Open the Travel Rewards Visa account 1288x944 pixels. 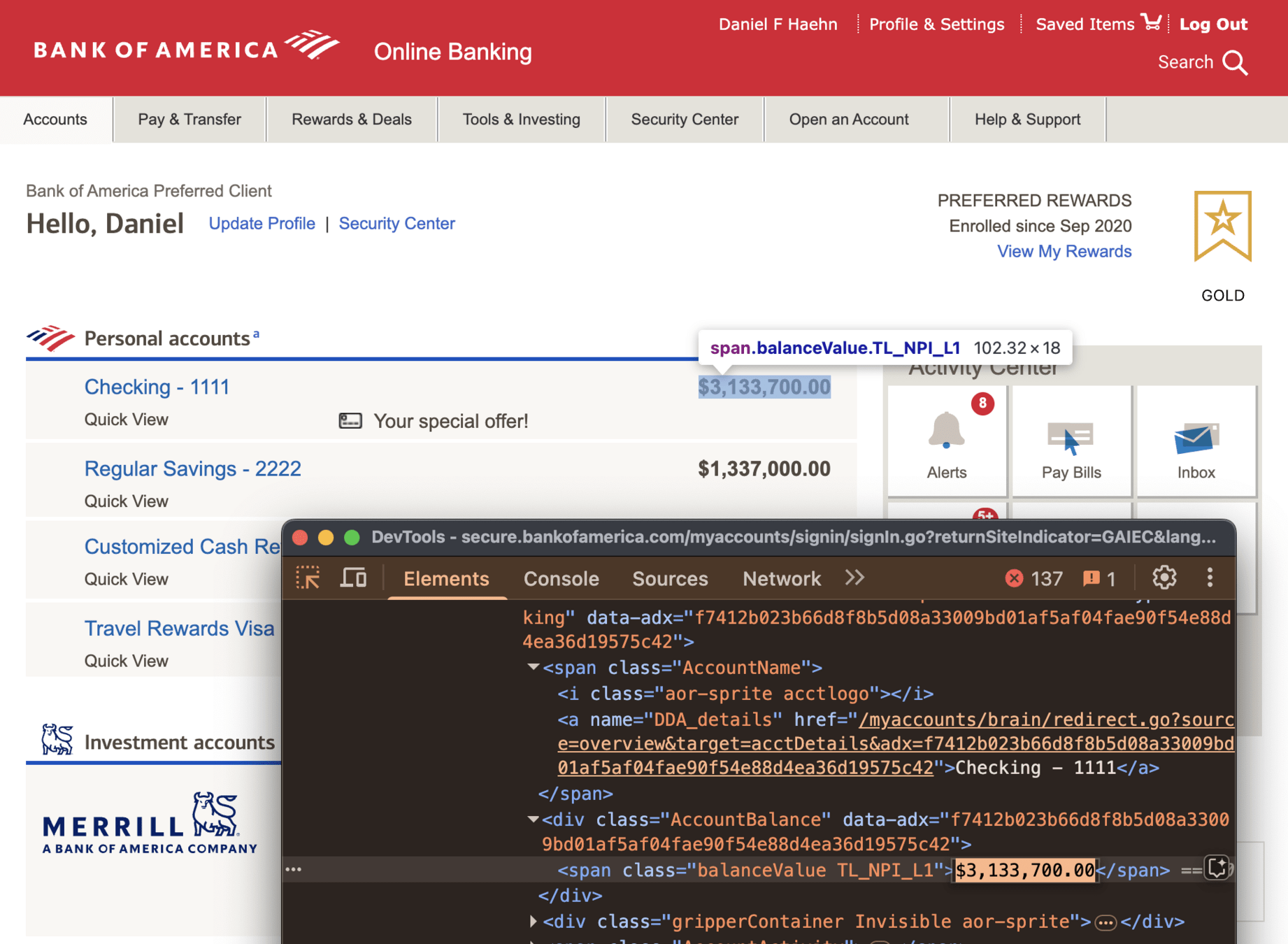(179, 629)
